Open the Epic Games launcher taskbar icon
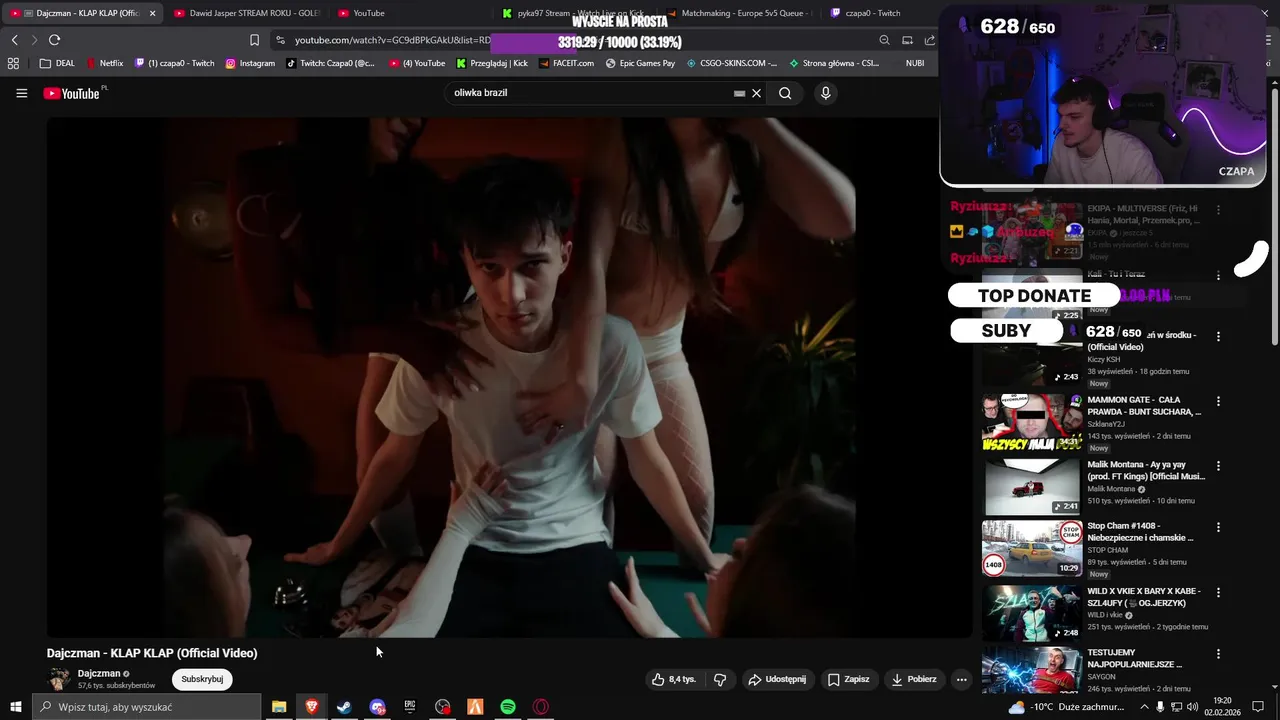Screen dimensions: 1280x720 [410, 707]
